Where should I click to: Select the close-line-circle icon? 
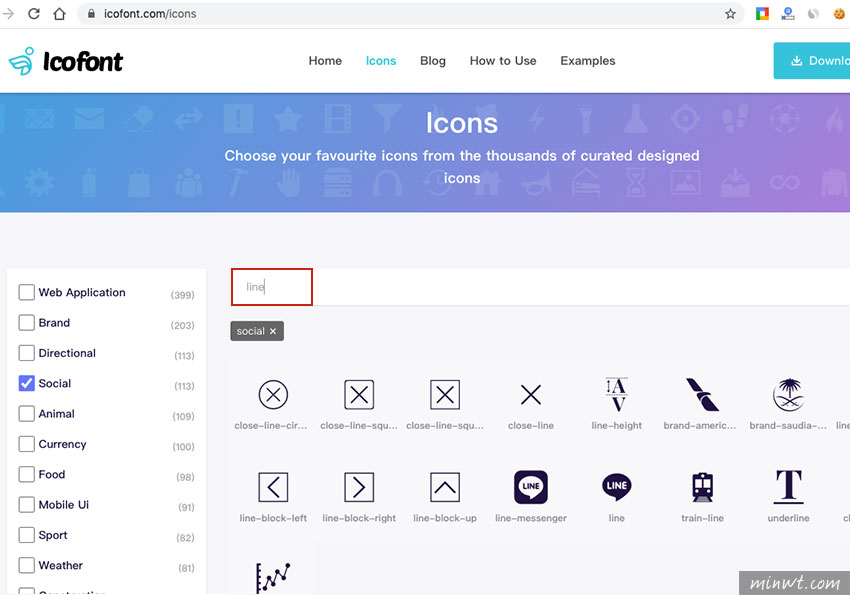tap(273, 394)
